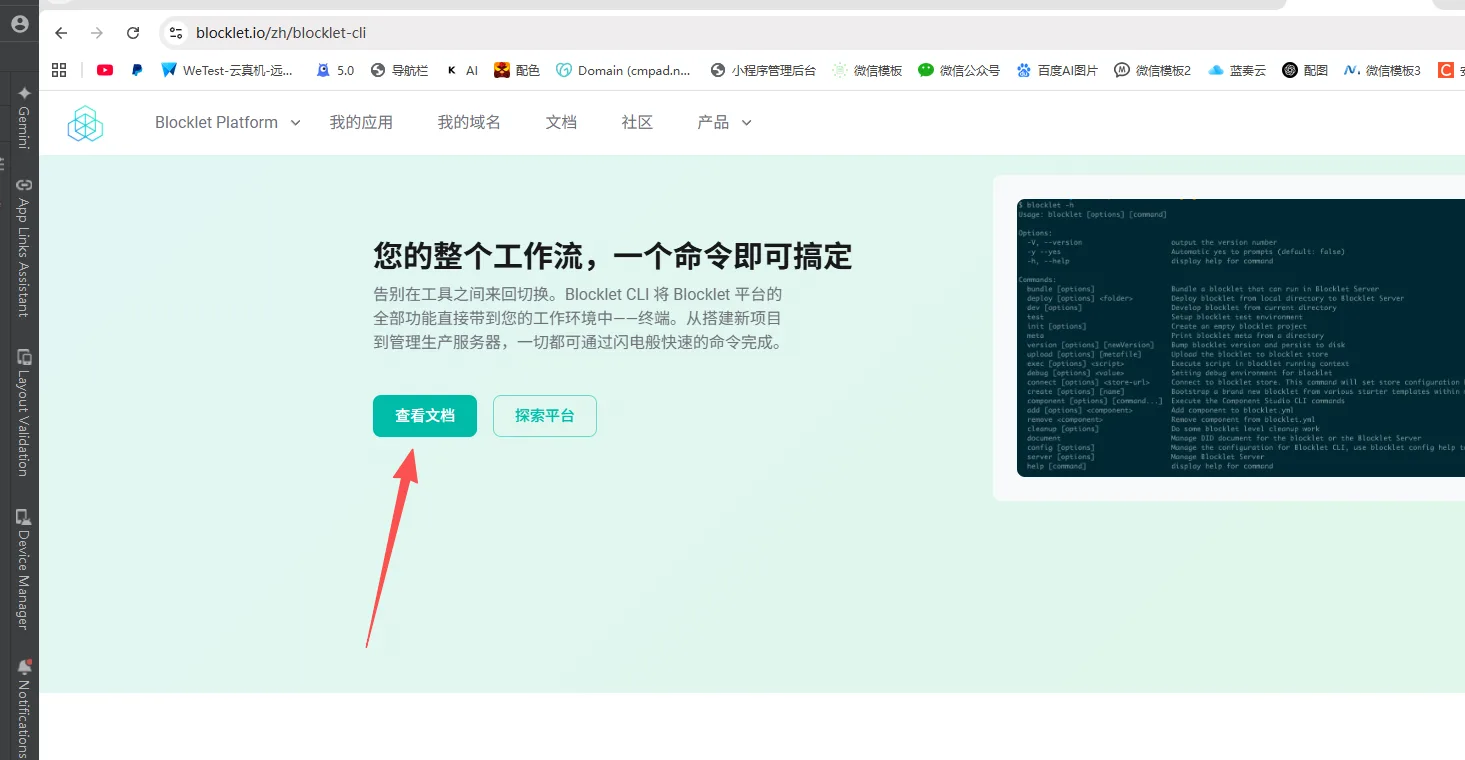Open the 配图 bookmark
Screen dimensions: 1465x760
point(1306,70)
